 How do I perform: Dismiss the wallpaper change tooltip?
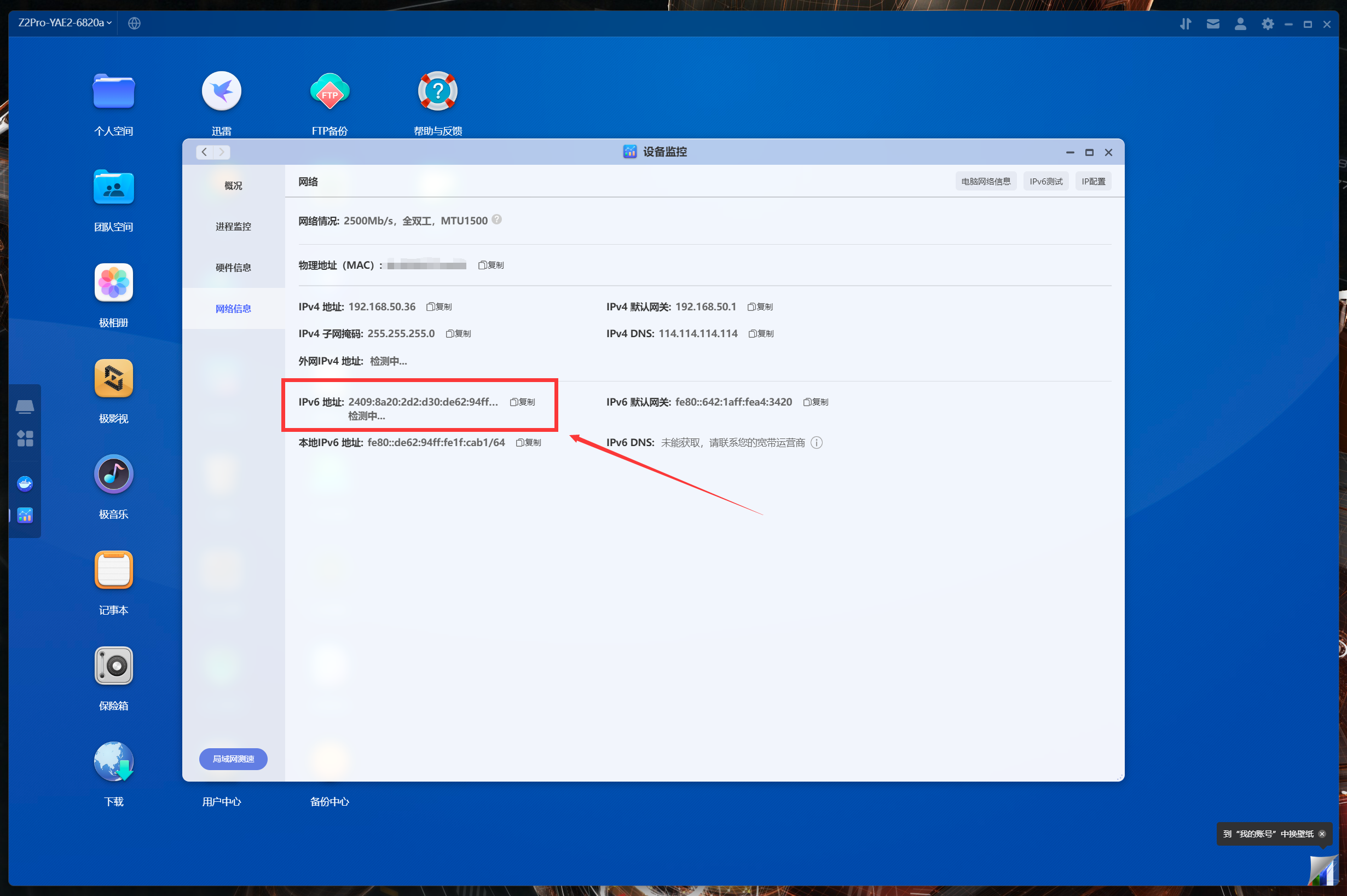[1322, 834]
